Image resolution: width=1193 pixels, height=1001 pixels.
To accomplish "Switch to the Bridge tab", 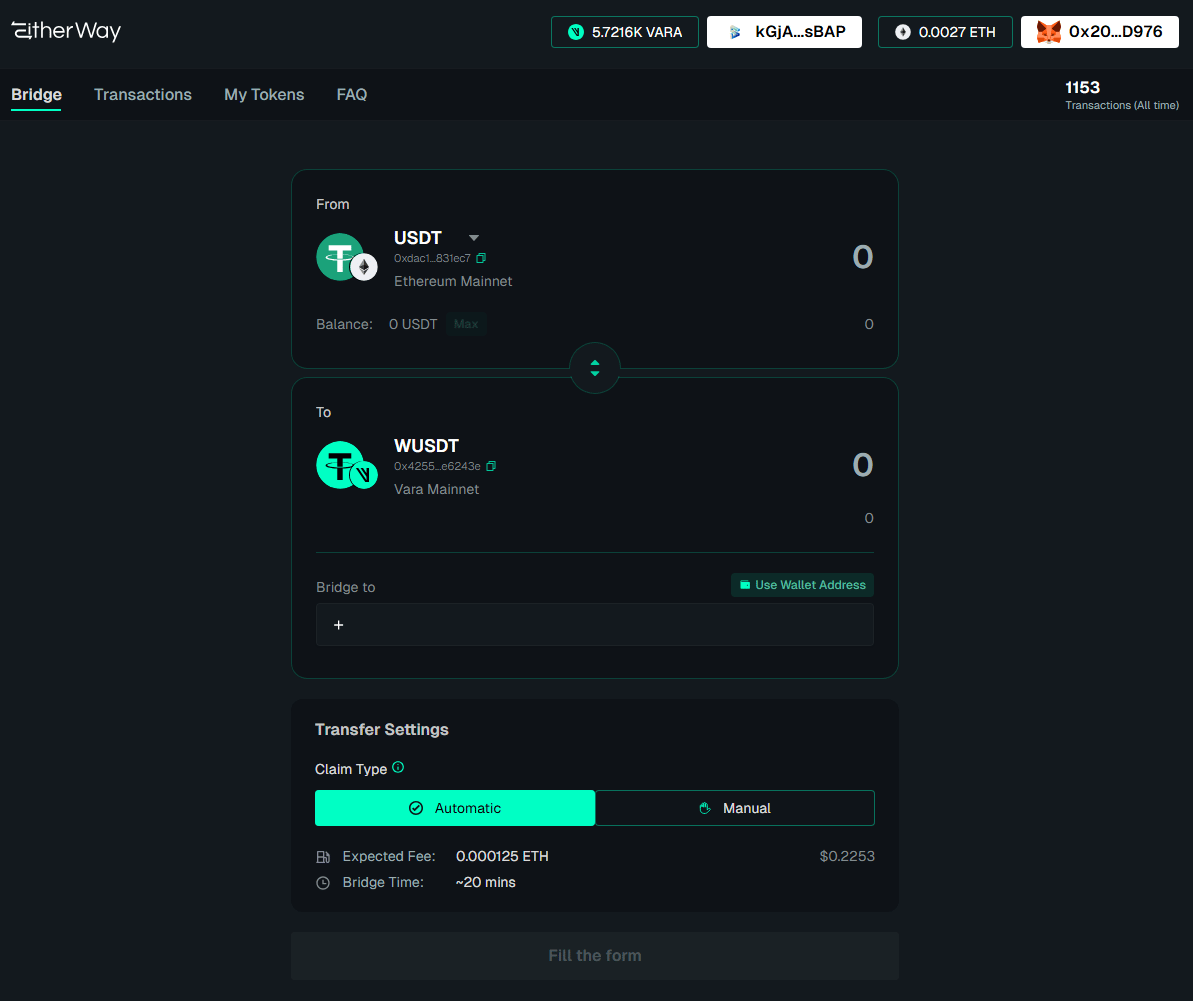I will [37, 94].
